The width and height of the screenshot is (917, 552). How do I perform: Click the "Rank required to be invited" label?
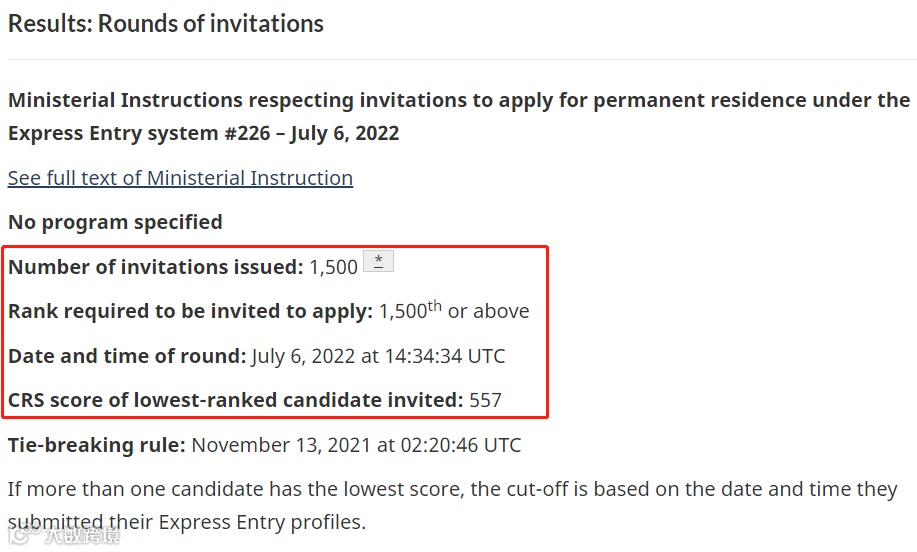tap(190, 311)
